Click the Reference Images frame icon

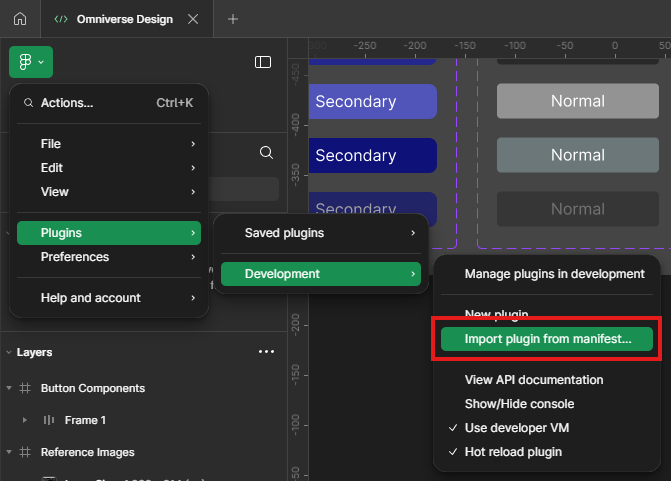[25, 452]
